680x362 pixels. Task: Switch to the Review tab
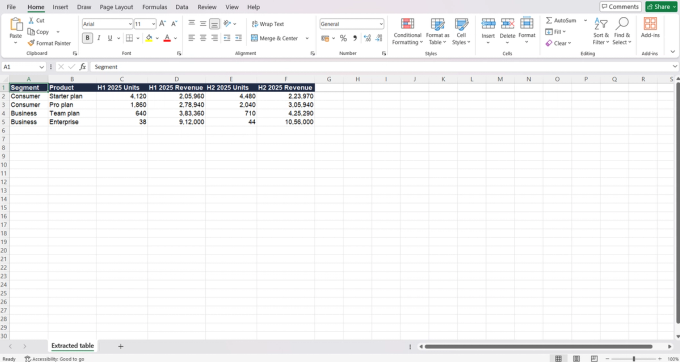click(x=207, y=7)
